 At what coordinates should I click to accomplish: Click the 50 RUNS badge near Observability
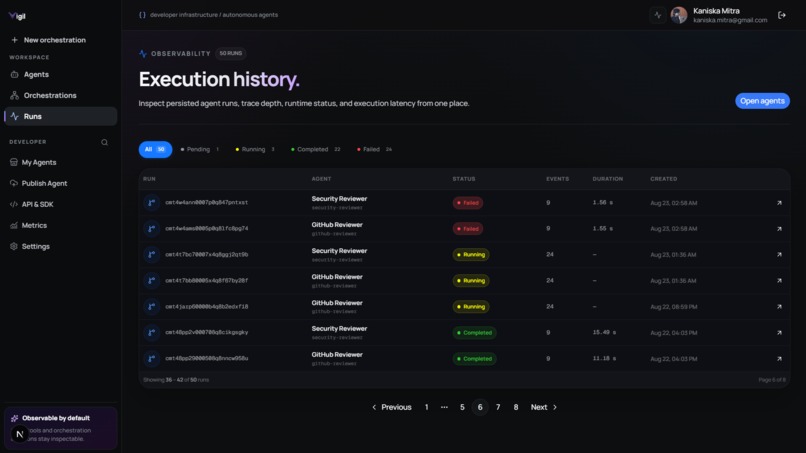(x=230, y=53)
